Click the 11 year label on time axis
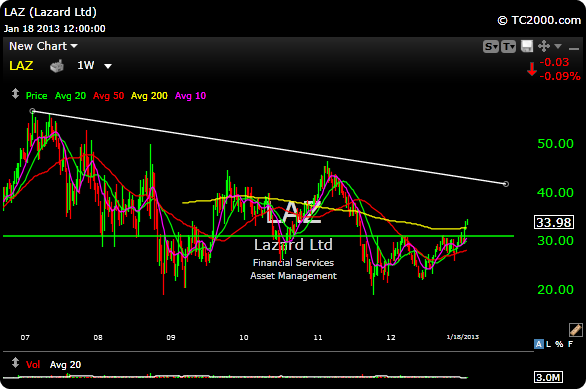 (318, 337)
